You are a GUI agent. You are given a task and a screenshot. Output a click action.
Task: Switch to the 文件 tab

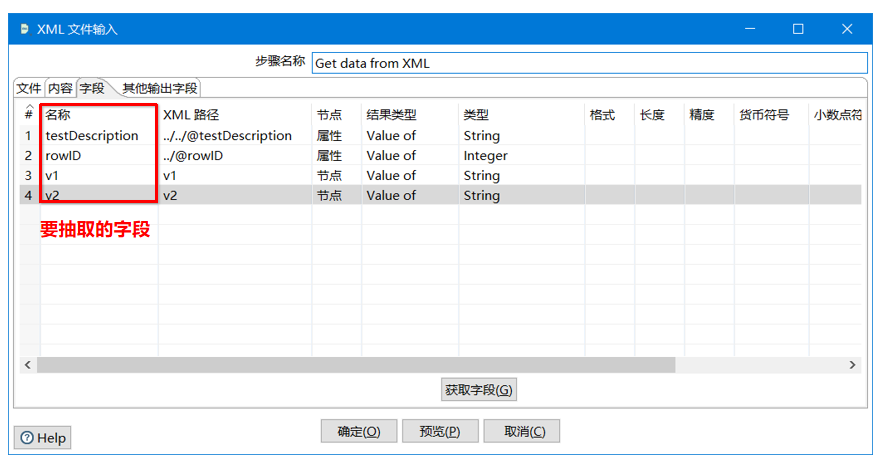pos(29,88)
